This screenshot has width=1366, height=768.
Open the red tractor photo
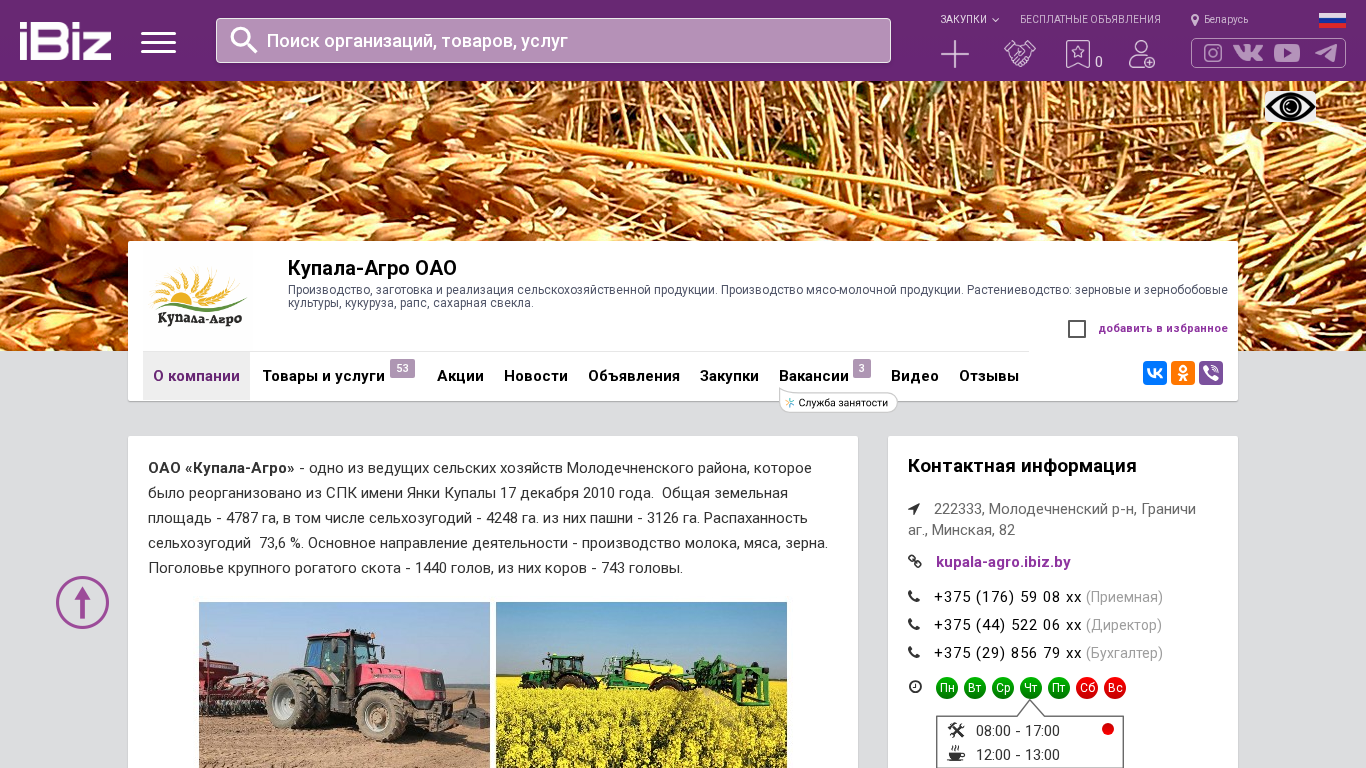pos(344,685)
